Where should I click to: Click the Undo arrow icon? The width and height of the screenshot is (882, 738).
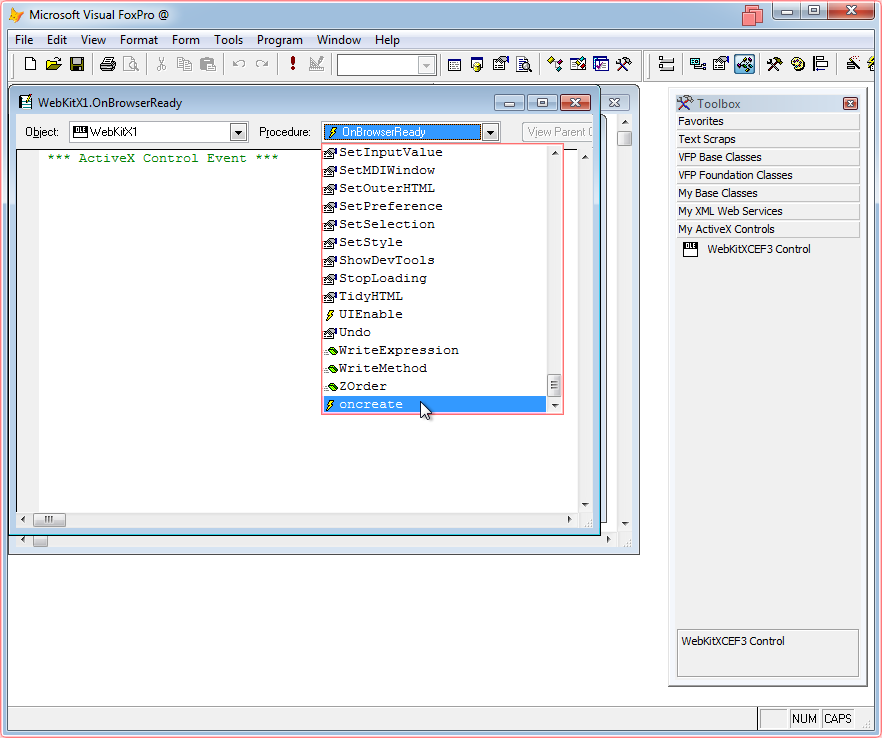pyautogui.click(x=238, y=64)
